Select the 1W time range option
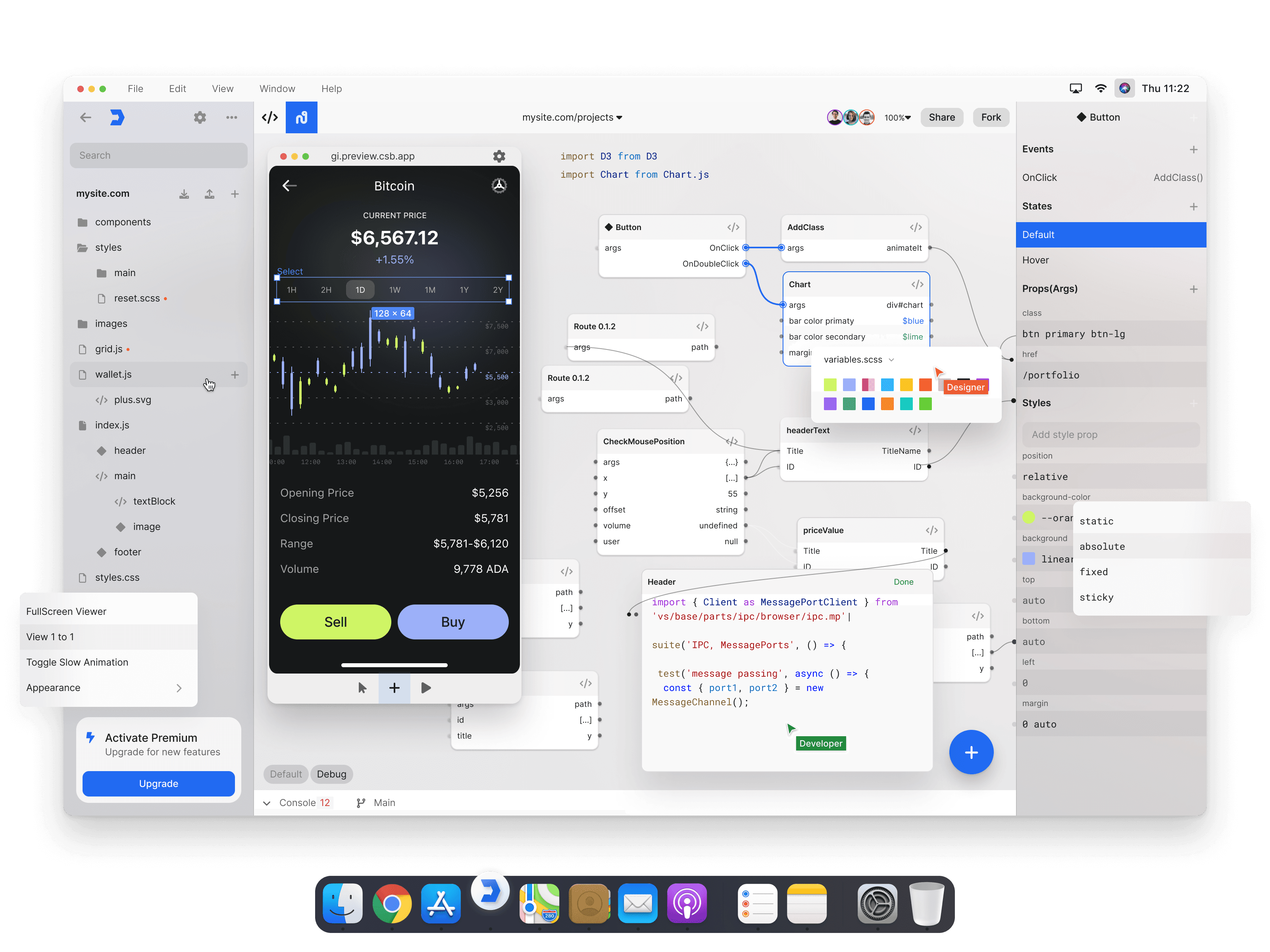 (x=394, y=290)
